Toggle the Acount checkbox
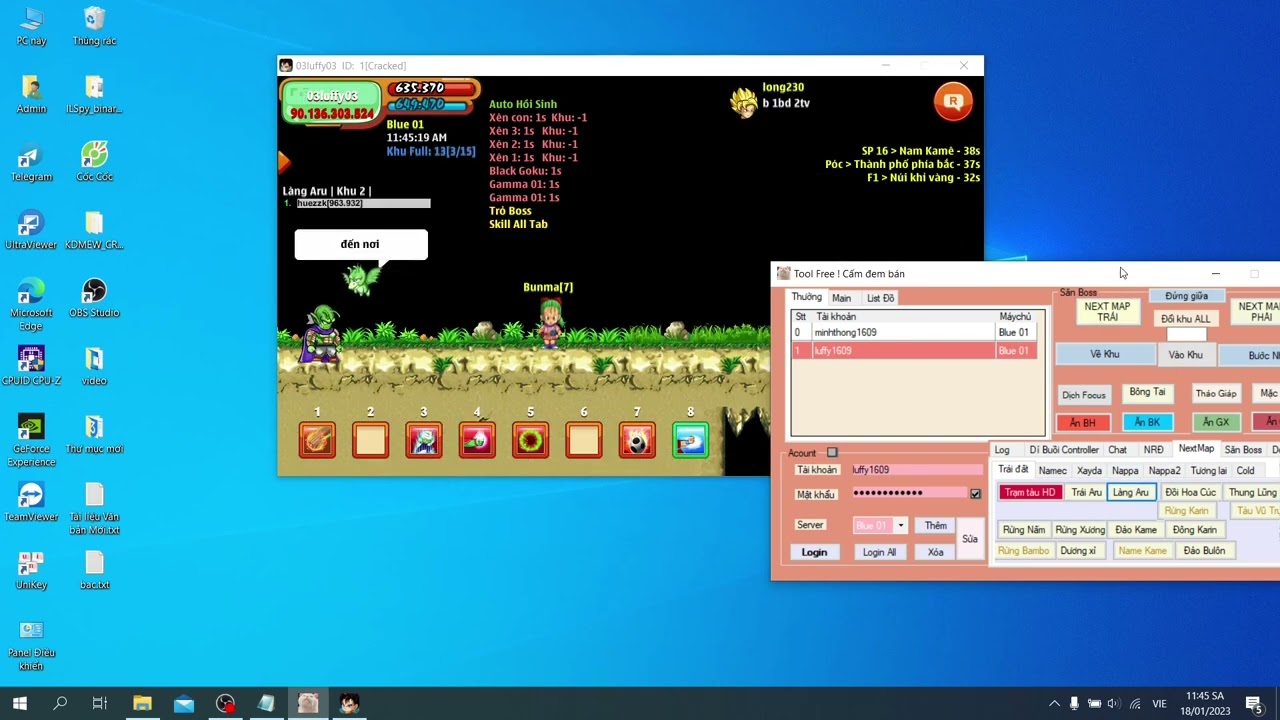Viewport: 1280px width, 720px height. 832,453
